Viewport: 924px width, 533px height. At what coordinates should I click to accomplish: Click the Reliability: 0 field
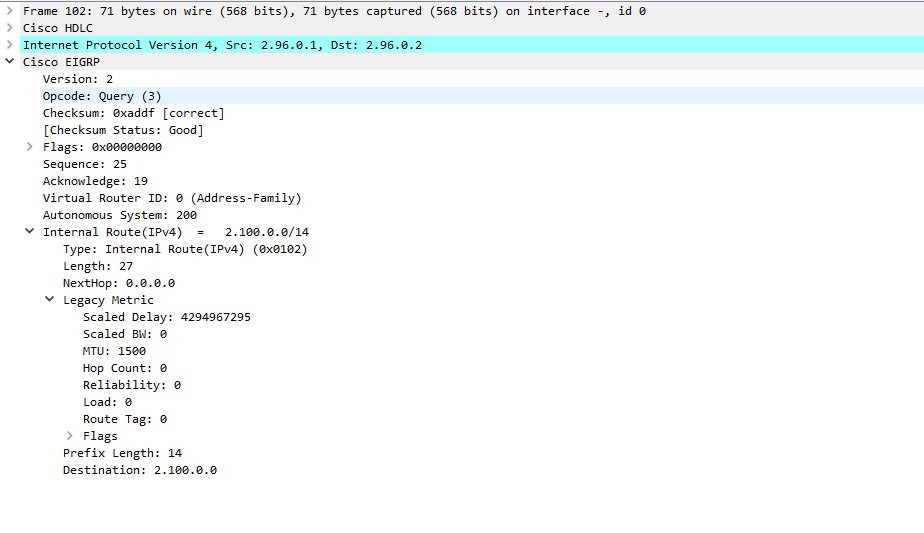(x=132, y=386)
